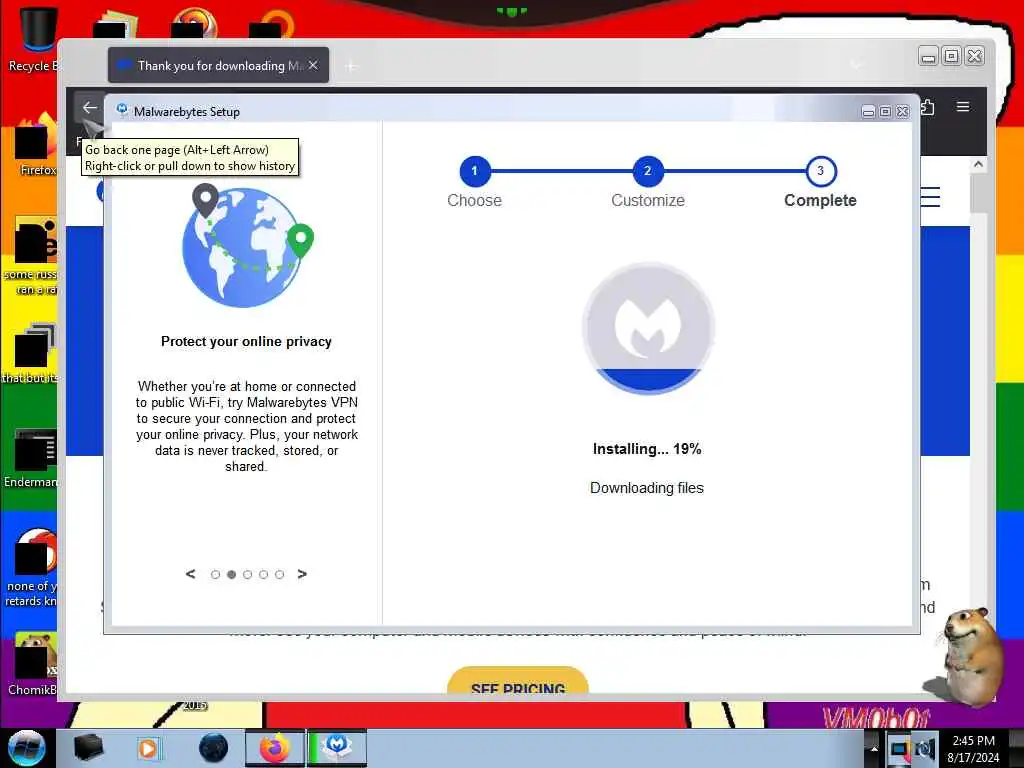Minimize the Malwarebytes Setup window
This screenshot has height=768, width=1024.
(868, 112)
